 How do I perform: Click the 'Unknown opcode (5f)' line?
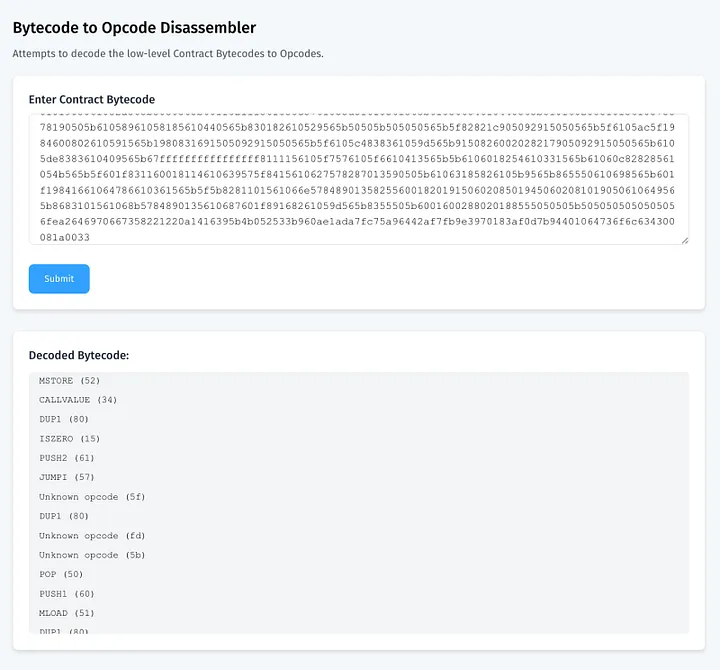(93, 497)
